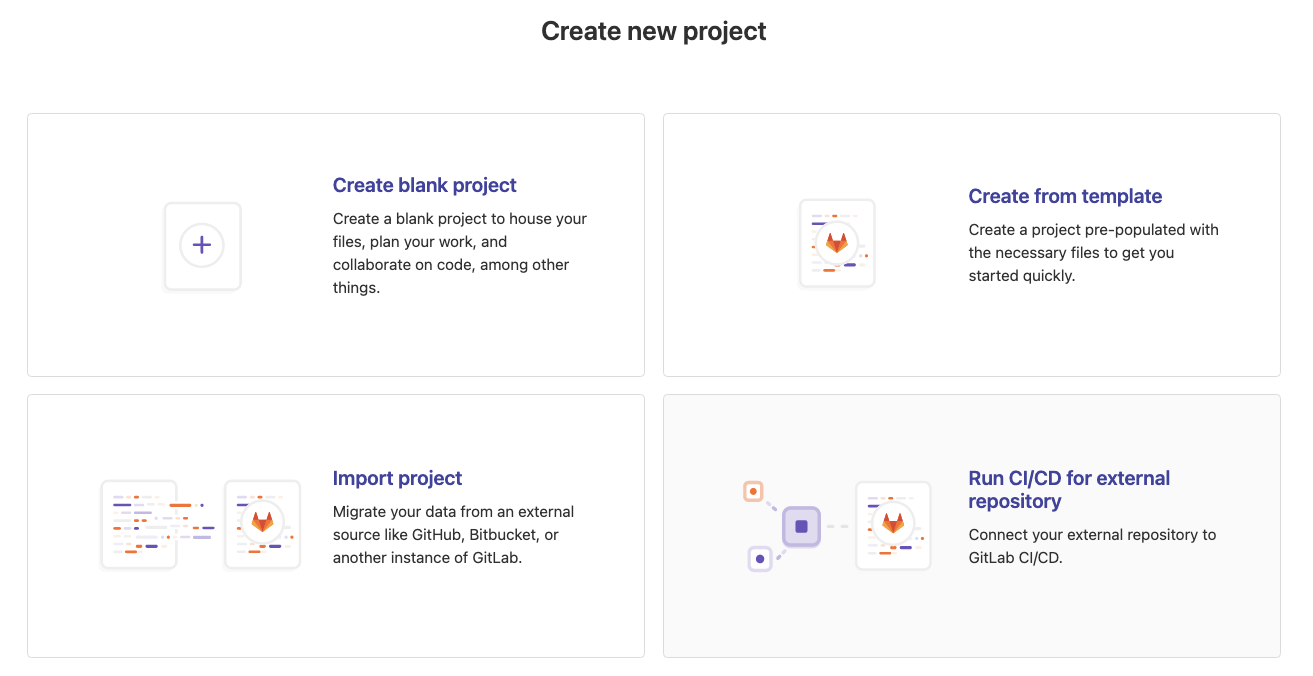Click the blank project description text
The height and width of the screenshot is (676, 1313).
(459, 253)
